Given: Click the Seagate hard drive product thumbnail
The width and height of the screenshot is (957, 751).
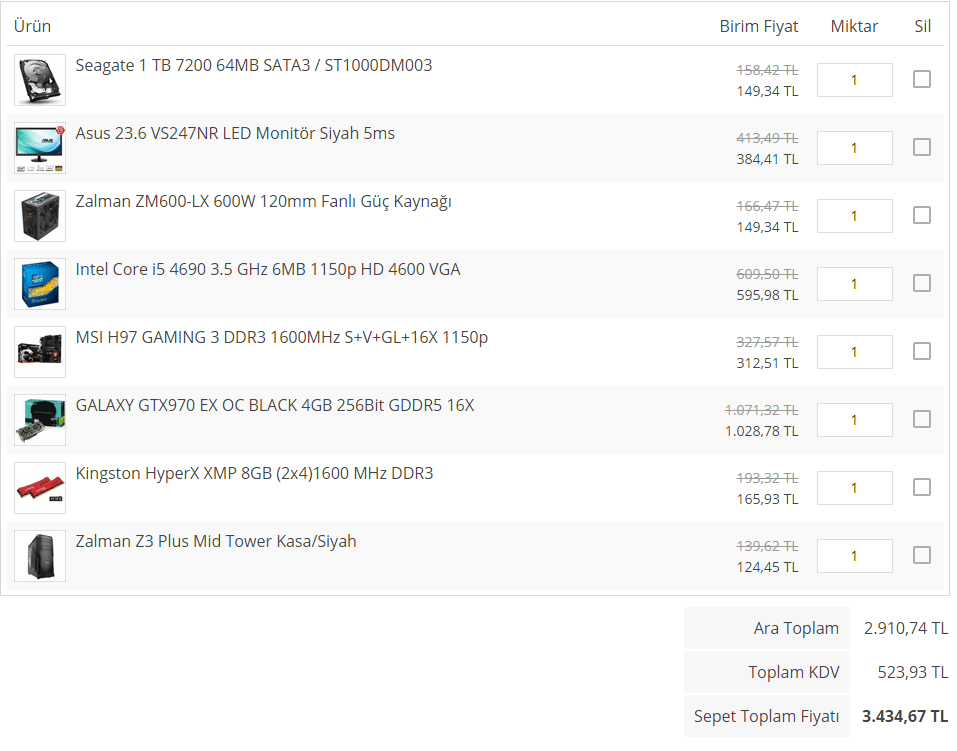Looking at the screenshot, I should coord(40,80).
